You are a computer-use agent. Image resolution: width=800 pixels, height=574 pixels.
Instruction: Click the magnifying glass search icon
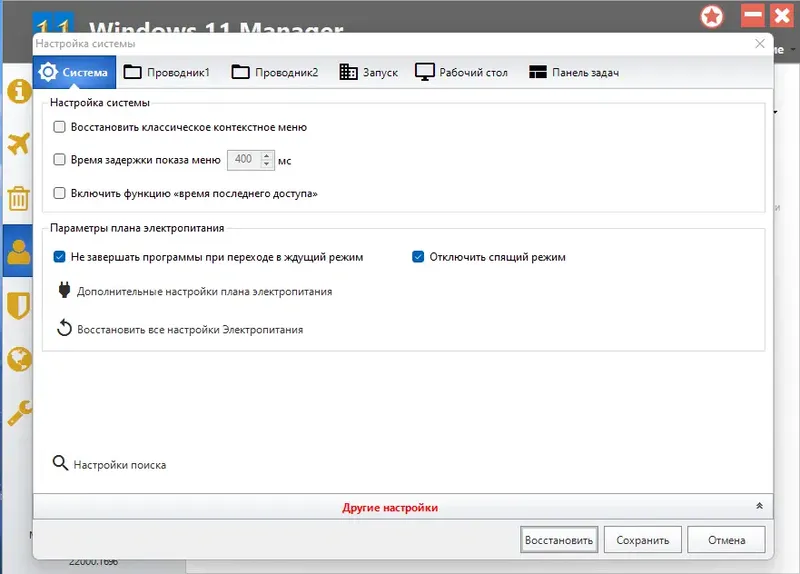click(x=60, y=463)
